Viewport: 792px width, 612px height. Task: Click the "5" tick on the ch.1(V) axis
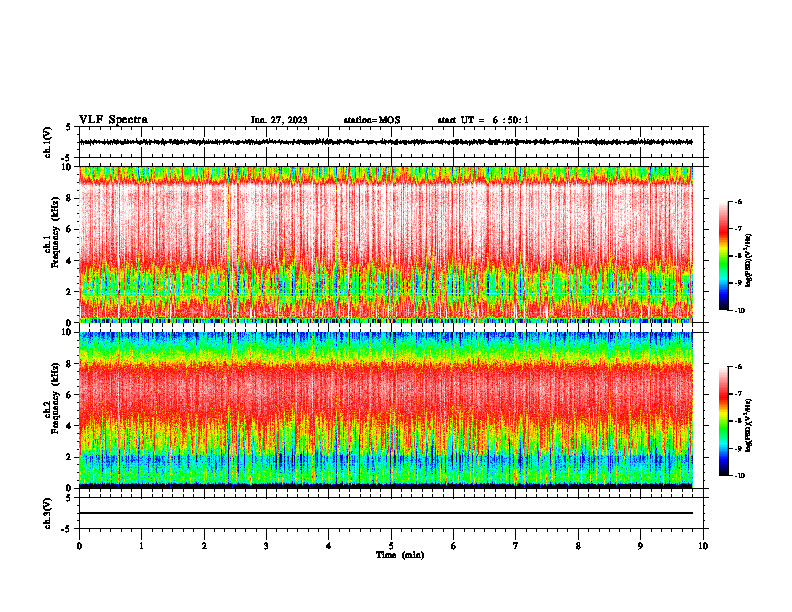[x=69, y=127]
